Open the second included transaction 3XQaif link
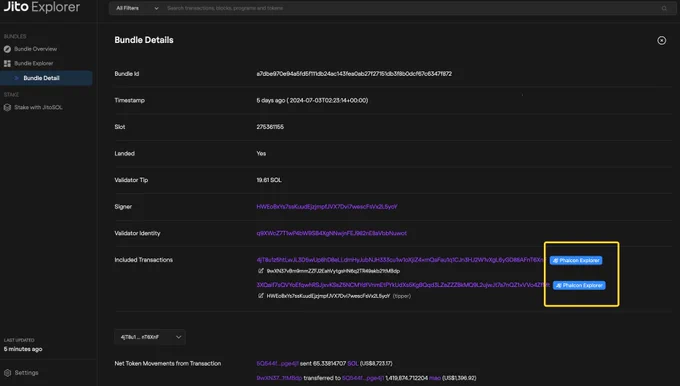 coord(403,285)
